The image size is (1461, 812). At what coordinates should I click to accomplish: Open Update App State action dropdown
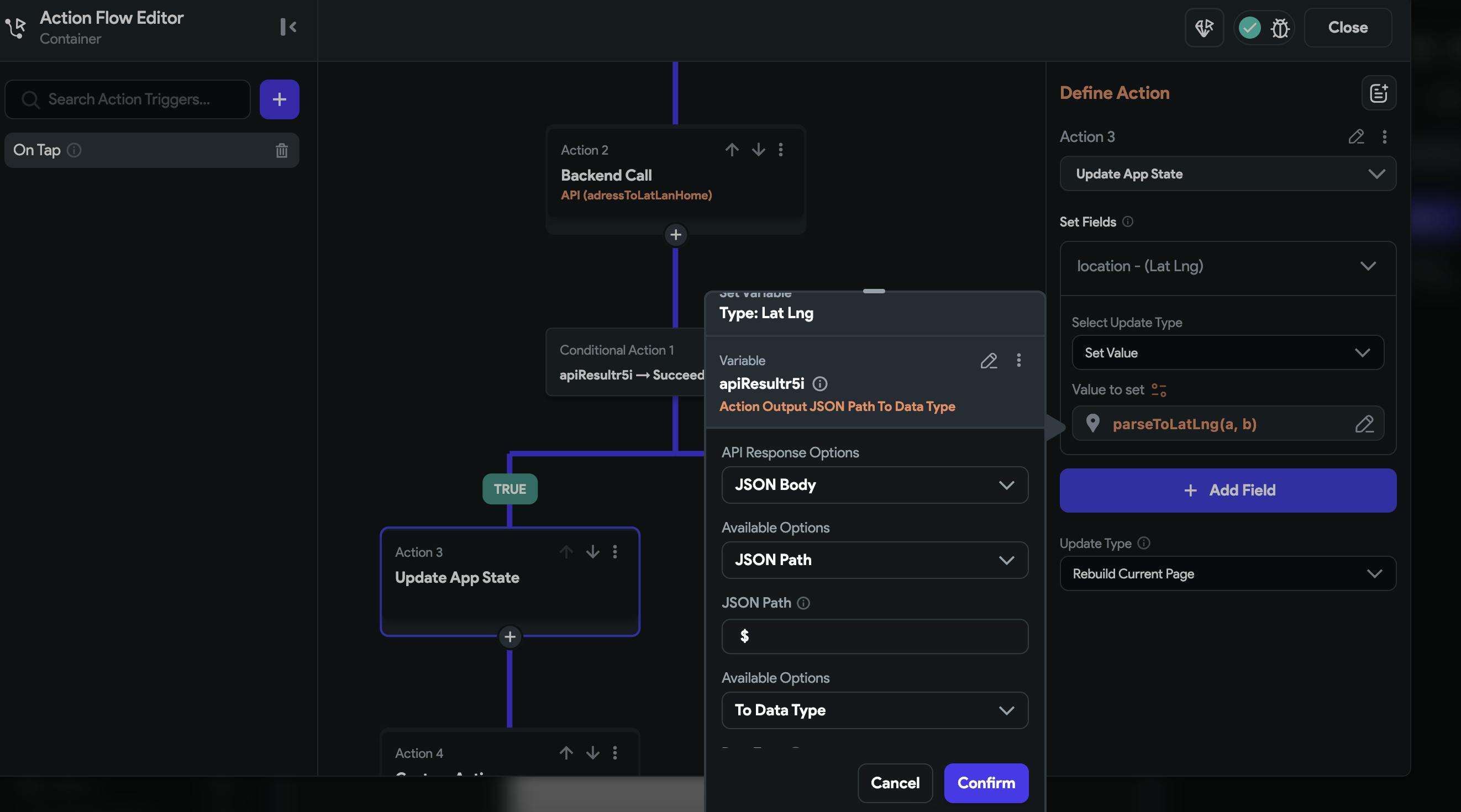point(1227,173)
